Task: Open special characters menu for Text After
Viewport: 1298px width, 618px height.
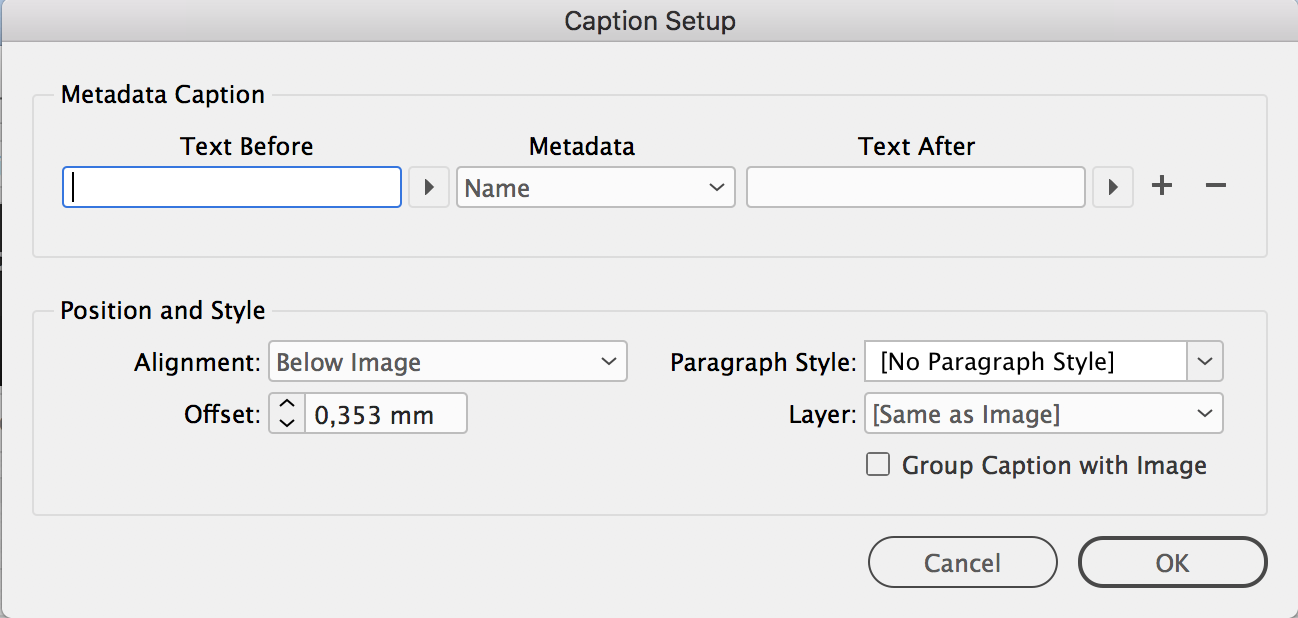Action: [1112, 187]
